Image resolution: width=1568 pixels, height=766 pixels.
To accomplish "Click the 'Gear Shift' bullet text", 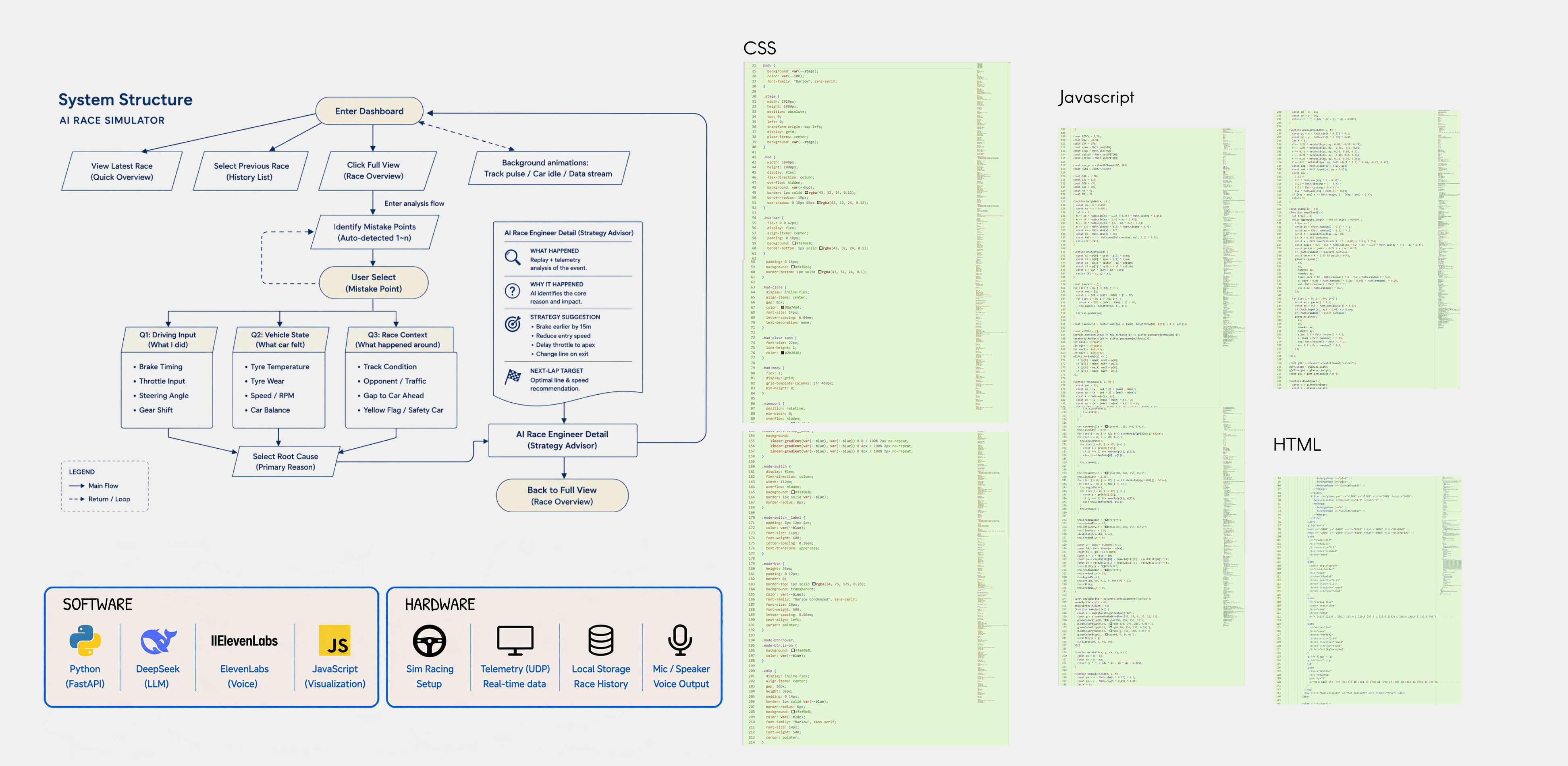I will pyautogui.click(x=156, y=410).
